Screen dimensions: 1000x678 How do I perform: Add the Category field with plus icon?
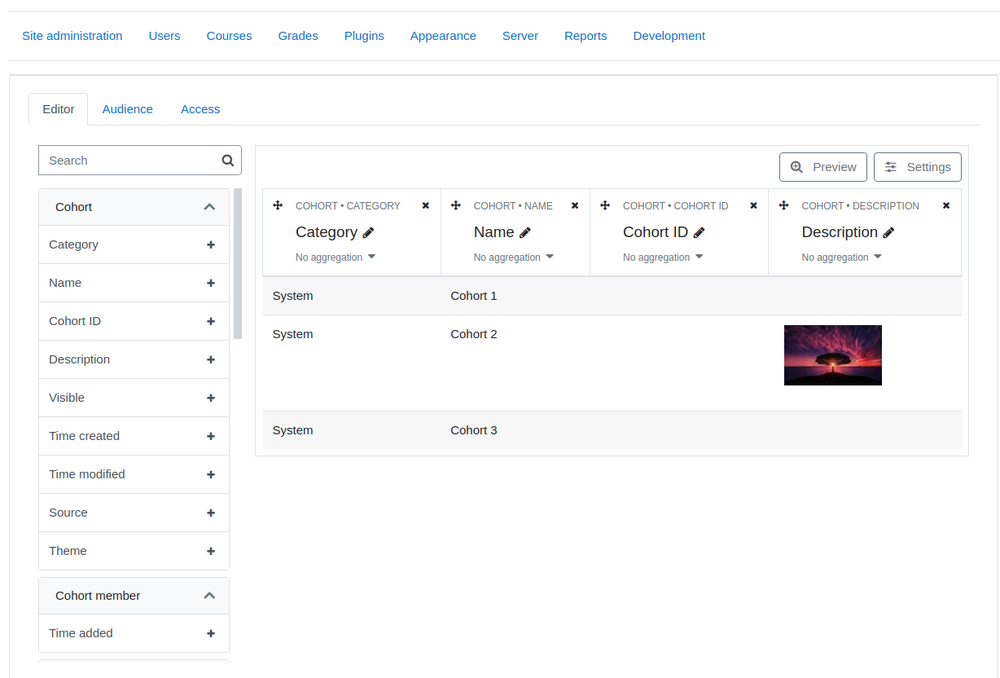210,245
